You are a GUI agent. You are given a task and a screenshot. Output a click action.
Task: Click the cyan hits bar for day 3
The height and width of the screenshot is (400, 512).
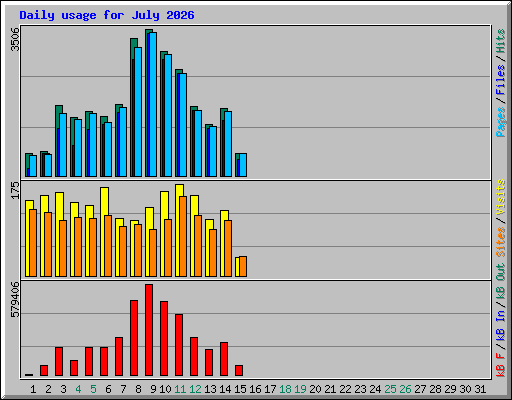click(63, 145)
